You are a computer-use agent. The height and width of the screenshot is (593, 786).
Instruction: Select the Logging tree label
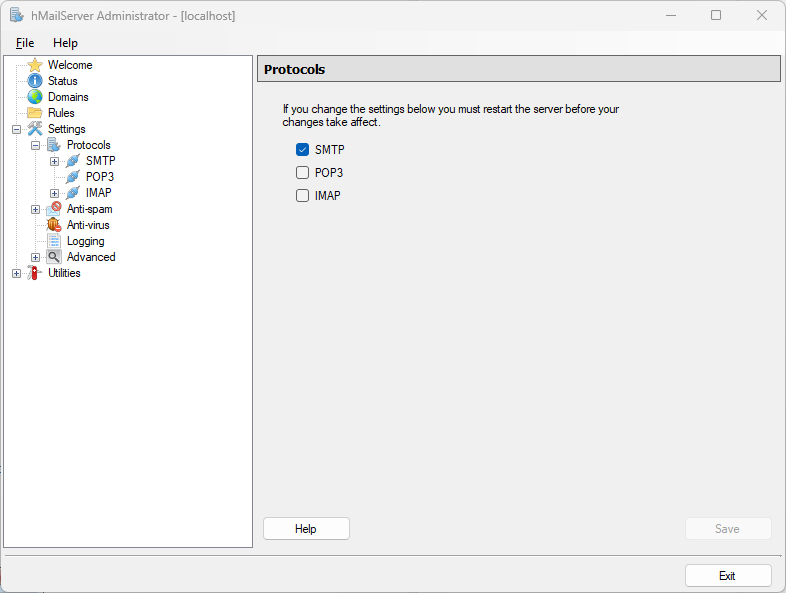86,241
